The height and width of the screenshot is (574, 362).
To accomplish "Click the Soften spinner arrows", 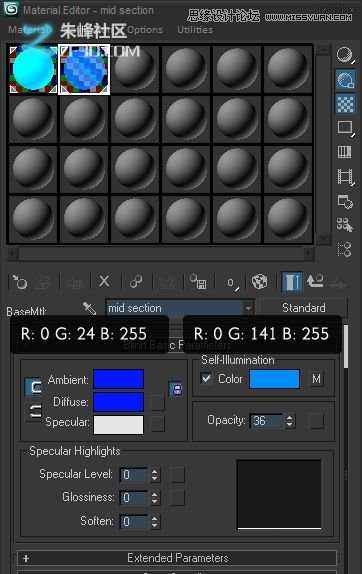I will point(155,522).
